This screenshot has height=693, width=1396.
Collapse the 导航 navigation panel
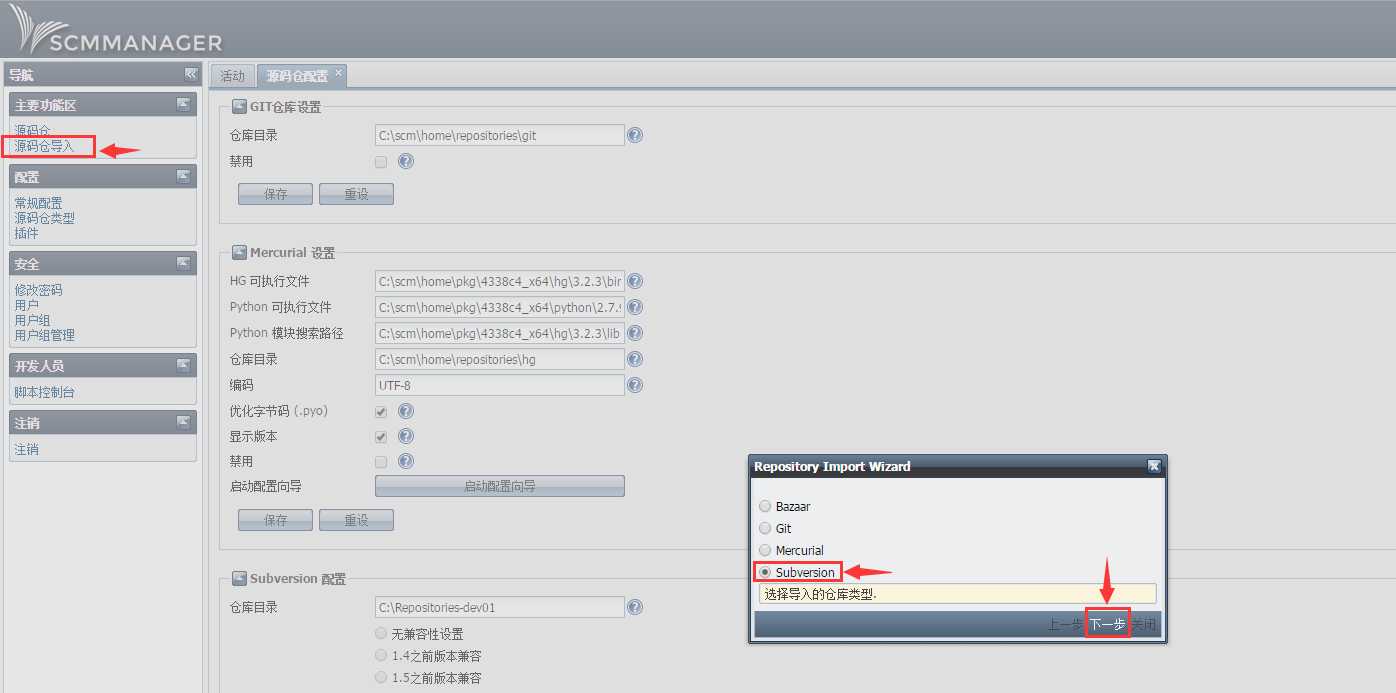coord(190,74)
